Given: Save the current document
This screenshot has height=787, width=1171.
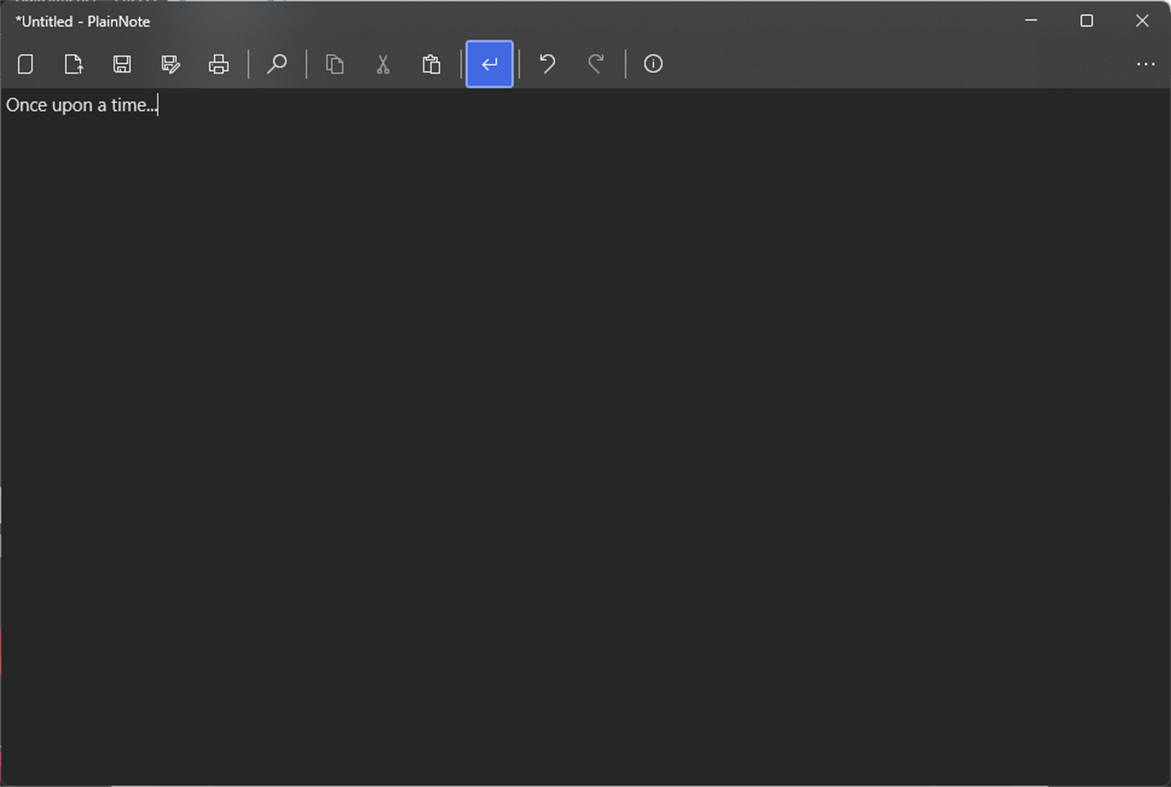Looking at the screenshot, I should (122, 63).
